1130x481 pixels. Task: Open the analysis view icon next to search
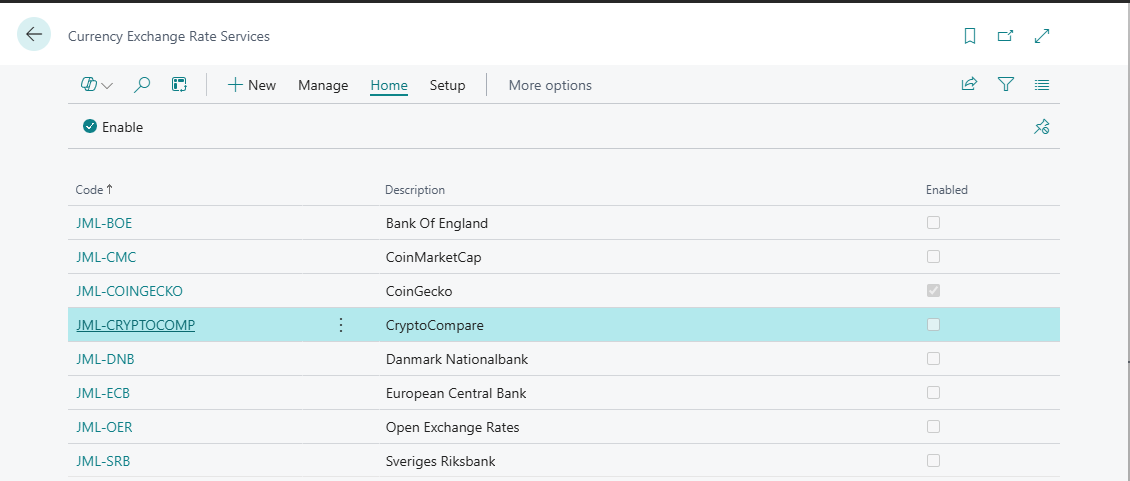180,85
